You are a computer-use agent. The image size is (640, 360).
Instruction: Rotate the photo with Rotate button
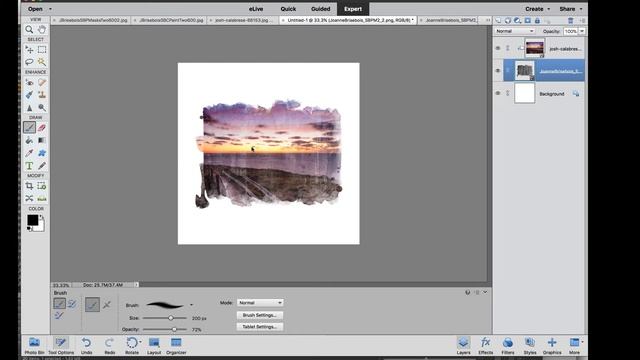tap(132, 345)
